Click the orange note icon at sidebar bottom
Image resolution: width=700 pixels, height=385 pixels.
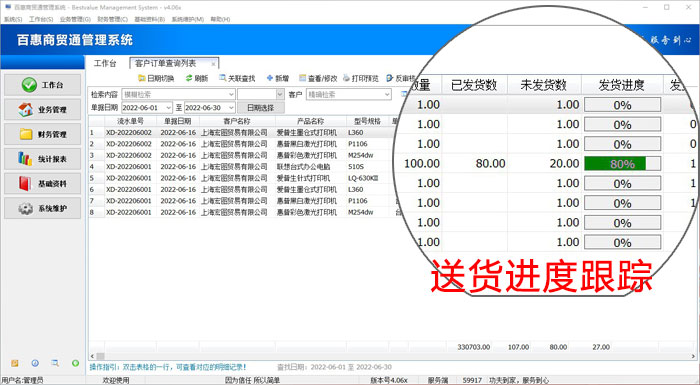click(x=15, y=363)
